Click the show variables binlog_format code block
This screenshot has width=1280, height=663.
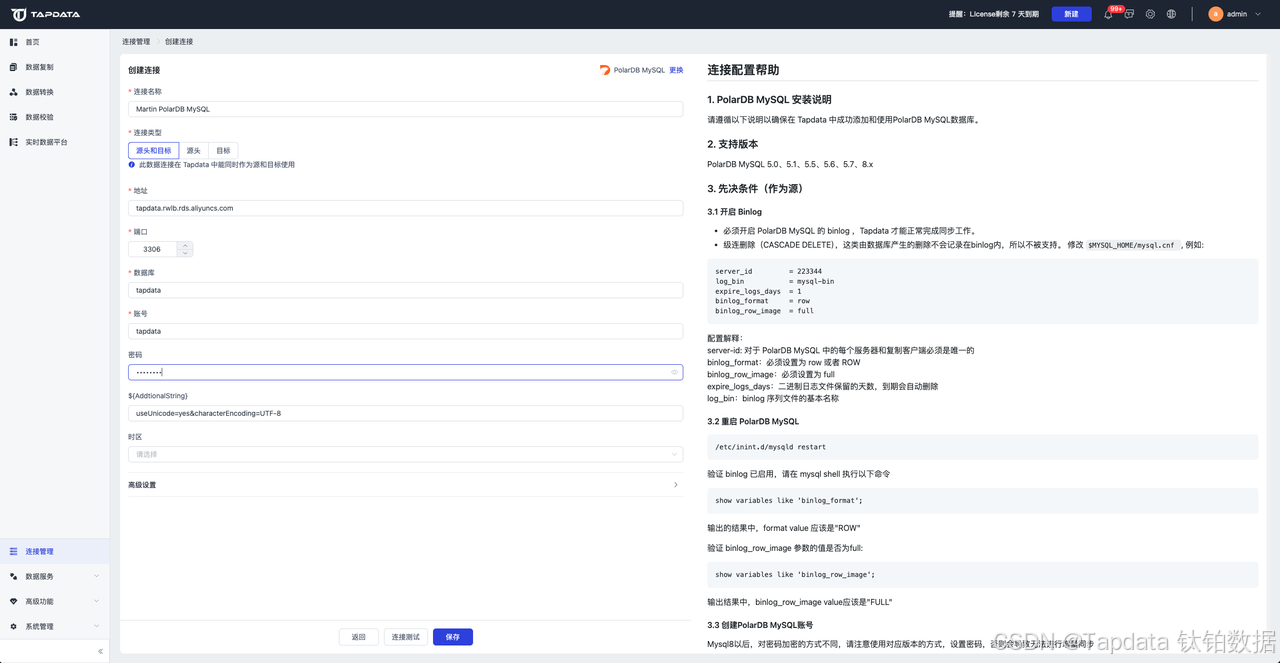point(982,500)
